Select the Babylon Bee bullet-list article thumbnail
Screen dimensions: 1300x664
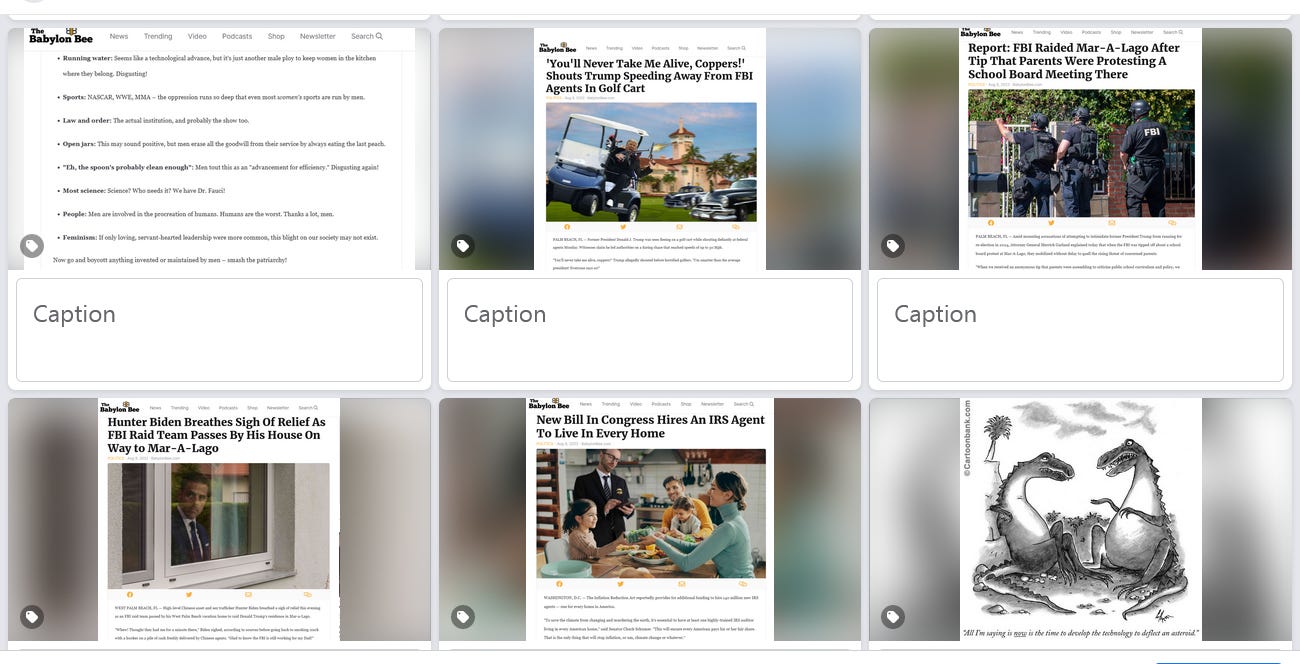219,149
